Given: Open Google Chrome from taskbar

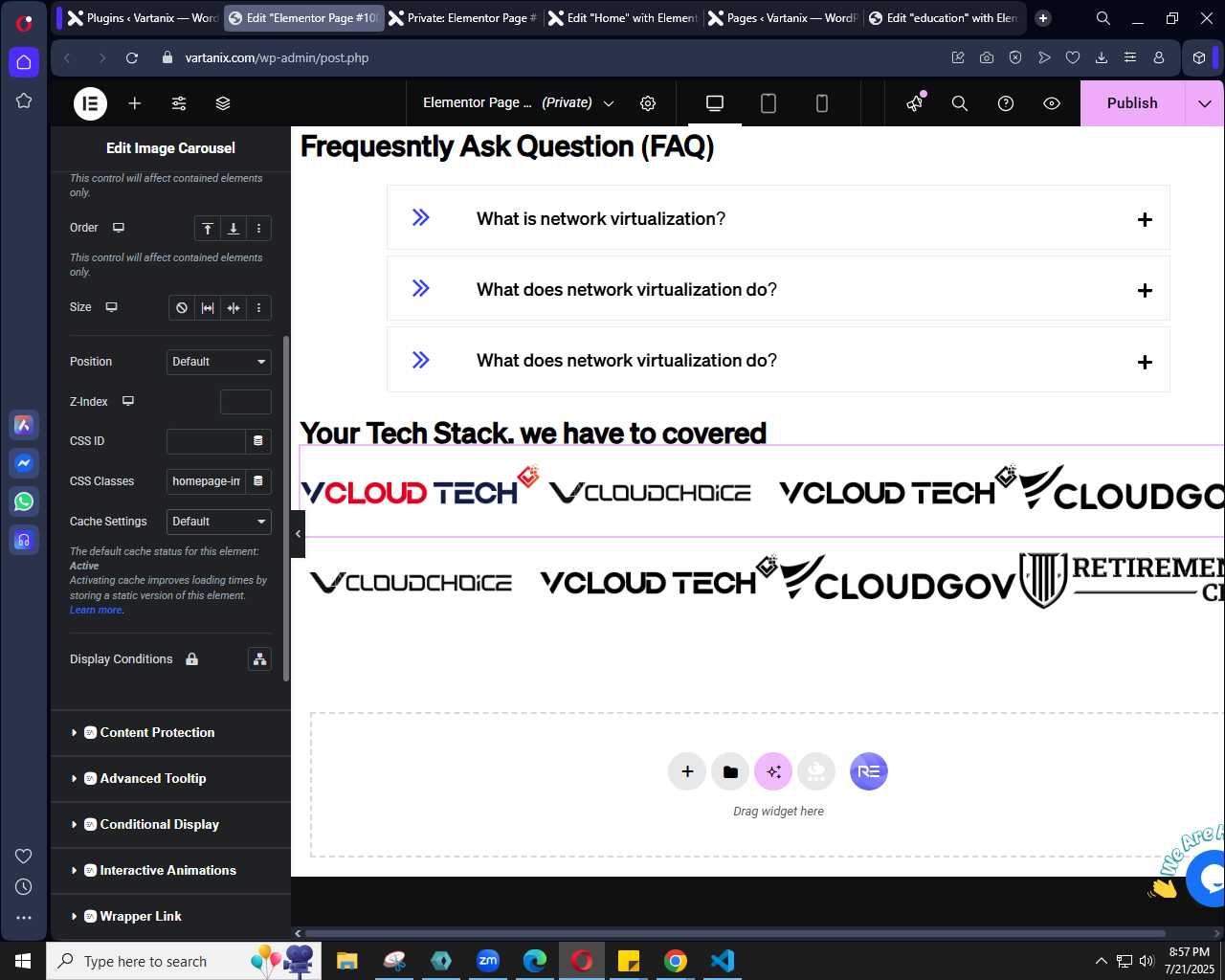Looking at the screenshot, I should 676,961.
